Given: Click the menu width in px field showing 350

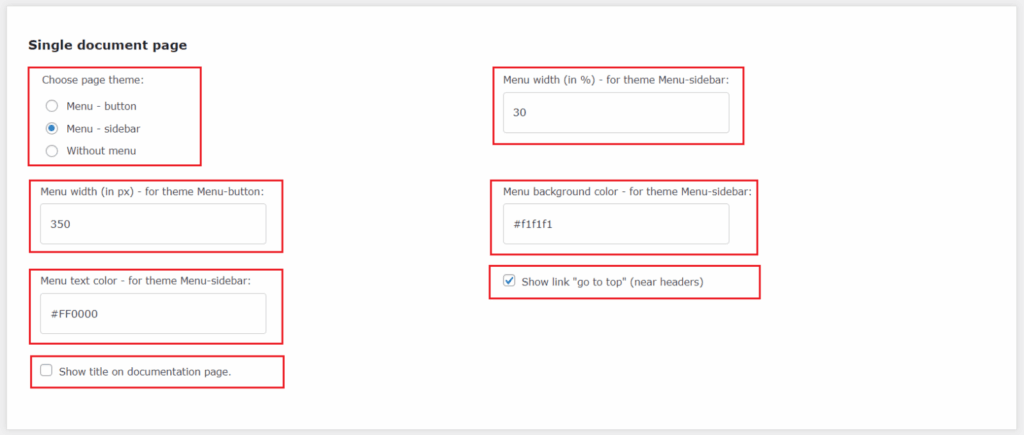Looking at the screenshot, I should pyautogui.click(x=153, y=224).
